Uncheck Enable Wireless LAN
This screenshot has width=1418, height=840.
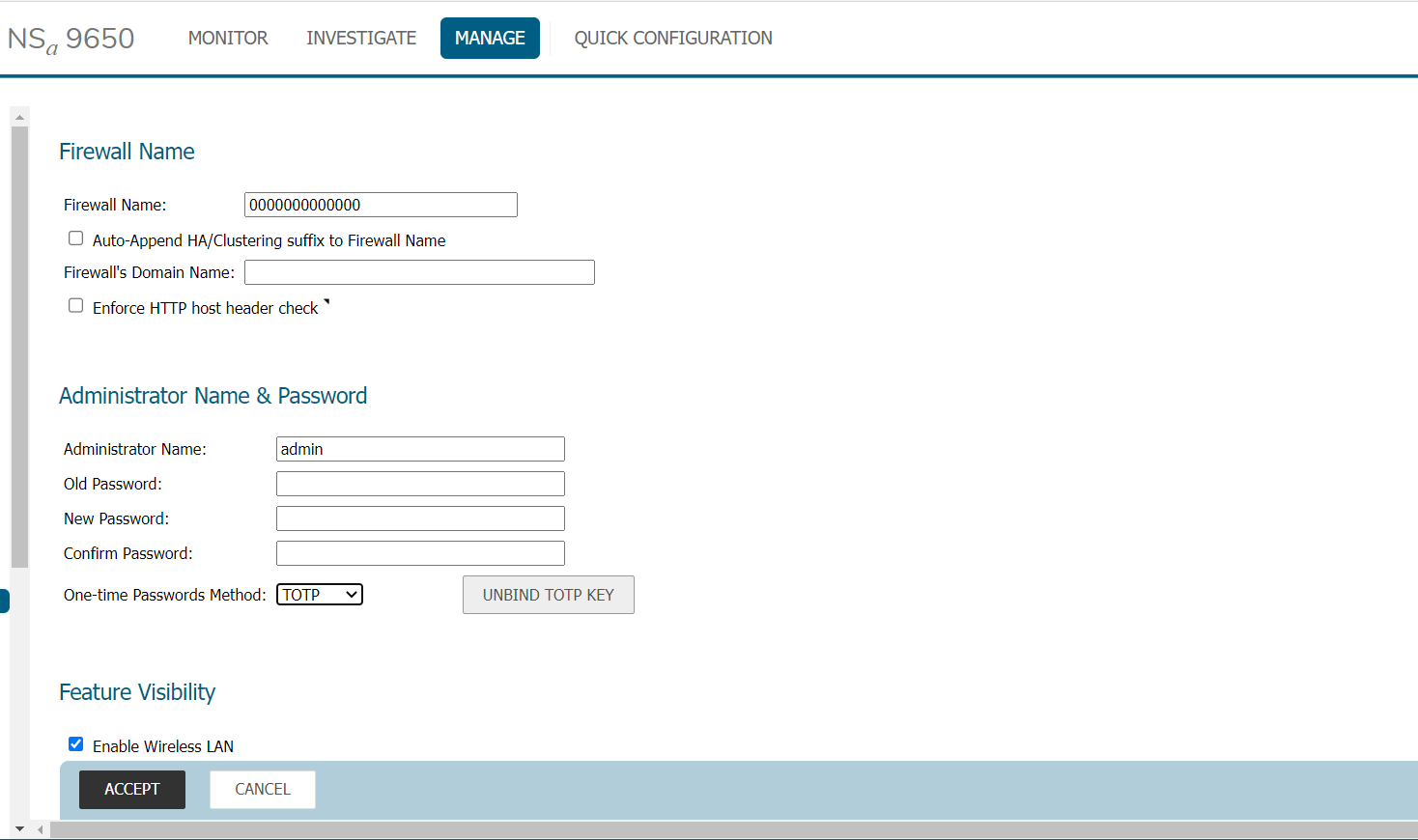75,744
